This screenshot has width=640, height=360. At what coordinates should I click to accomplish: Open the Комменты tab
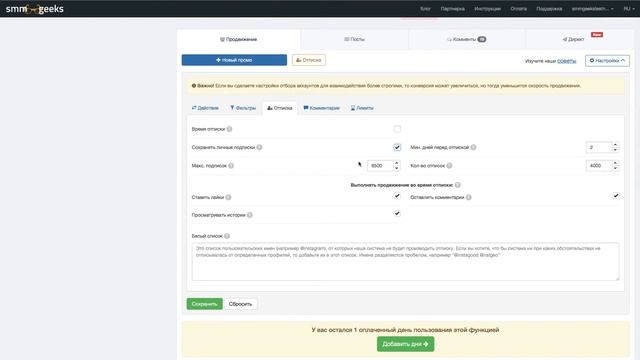coord(467,40)
